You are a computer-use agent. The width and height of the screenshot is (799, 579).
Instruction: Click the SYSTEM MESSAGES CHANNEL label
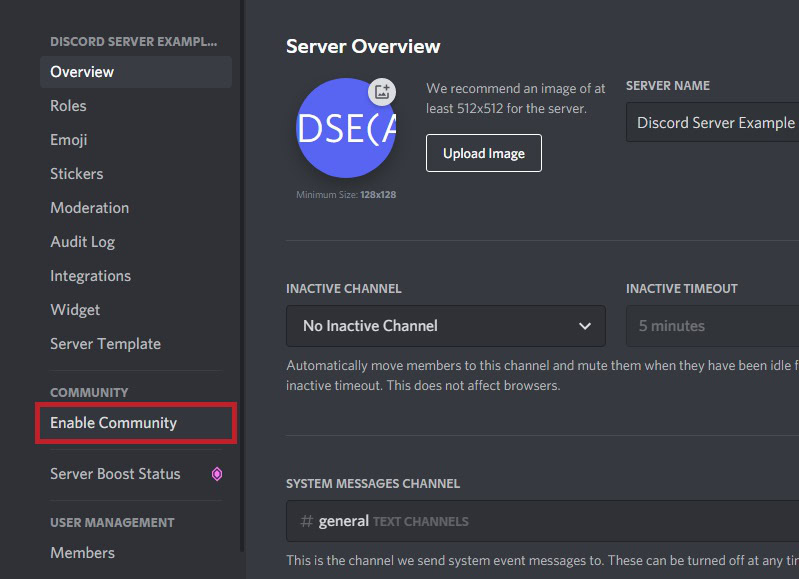pyautogui.click(x=373, y=484)
